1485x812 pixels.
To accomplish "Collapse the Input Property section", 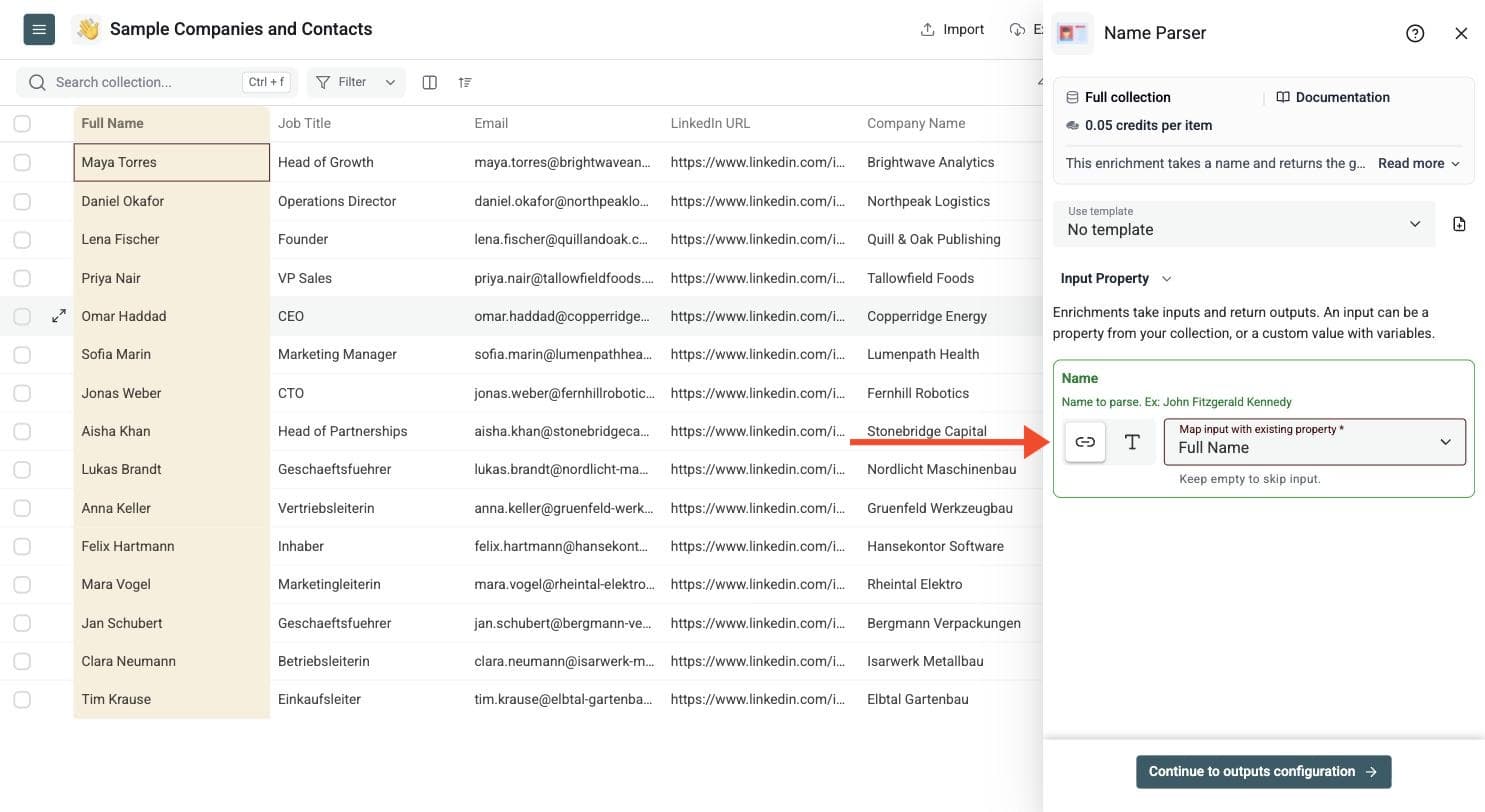I will click(x=1116, y=278).
